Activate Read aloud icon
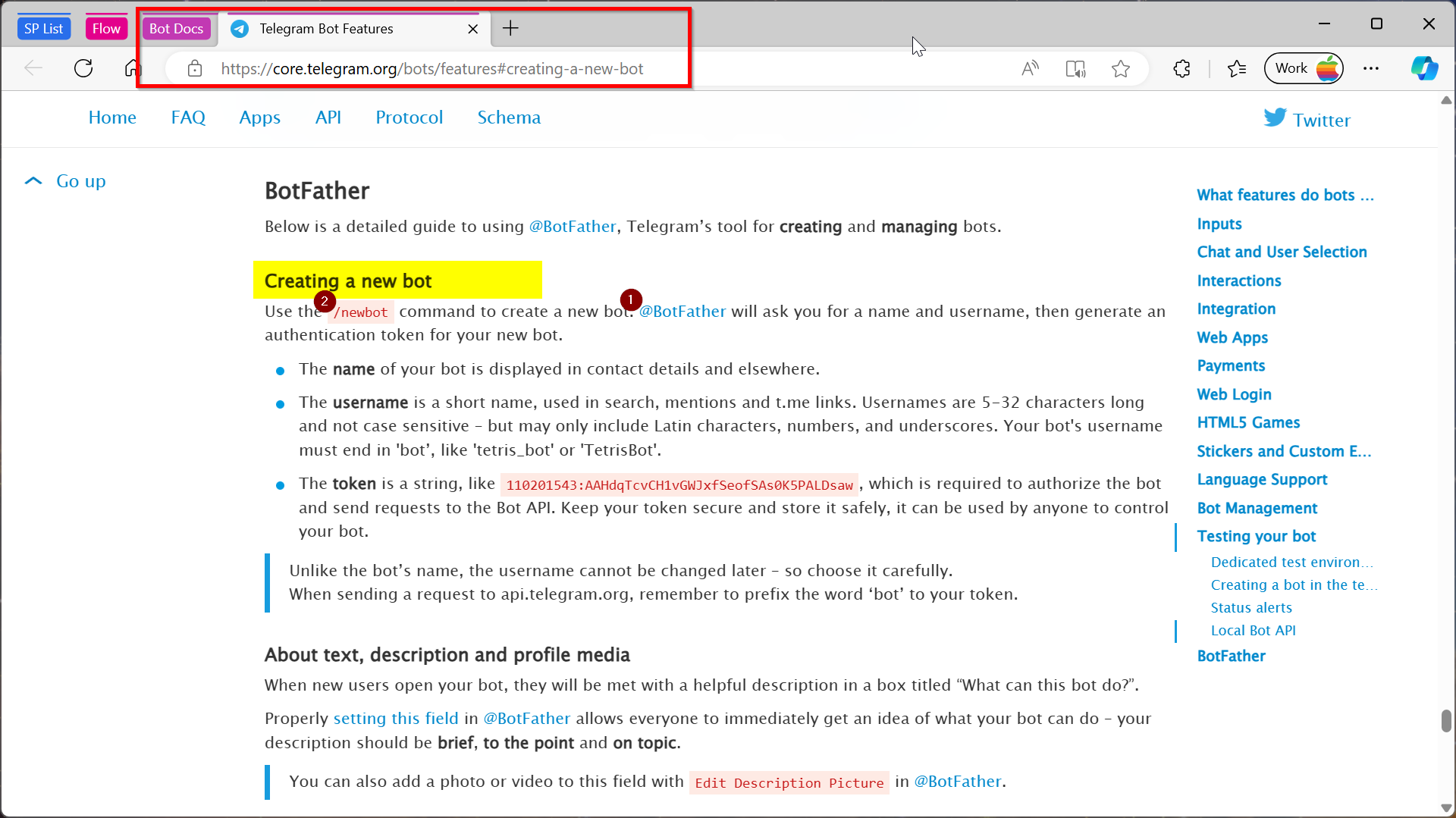The width and height of the screenshot is (1456, 818). [1030, 69]
